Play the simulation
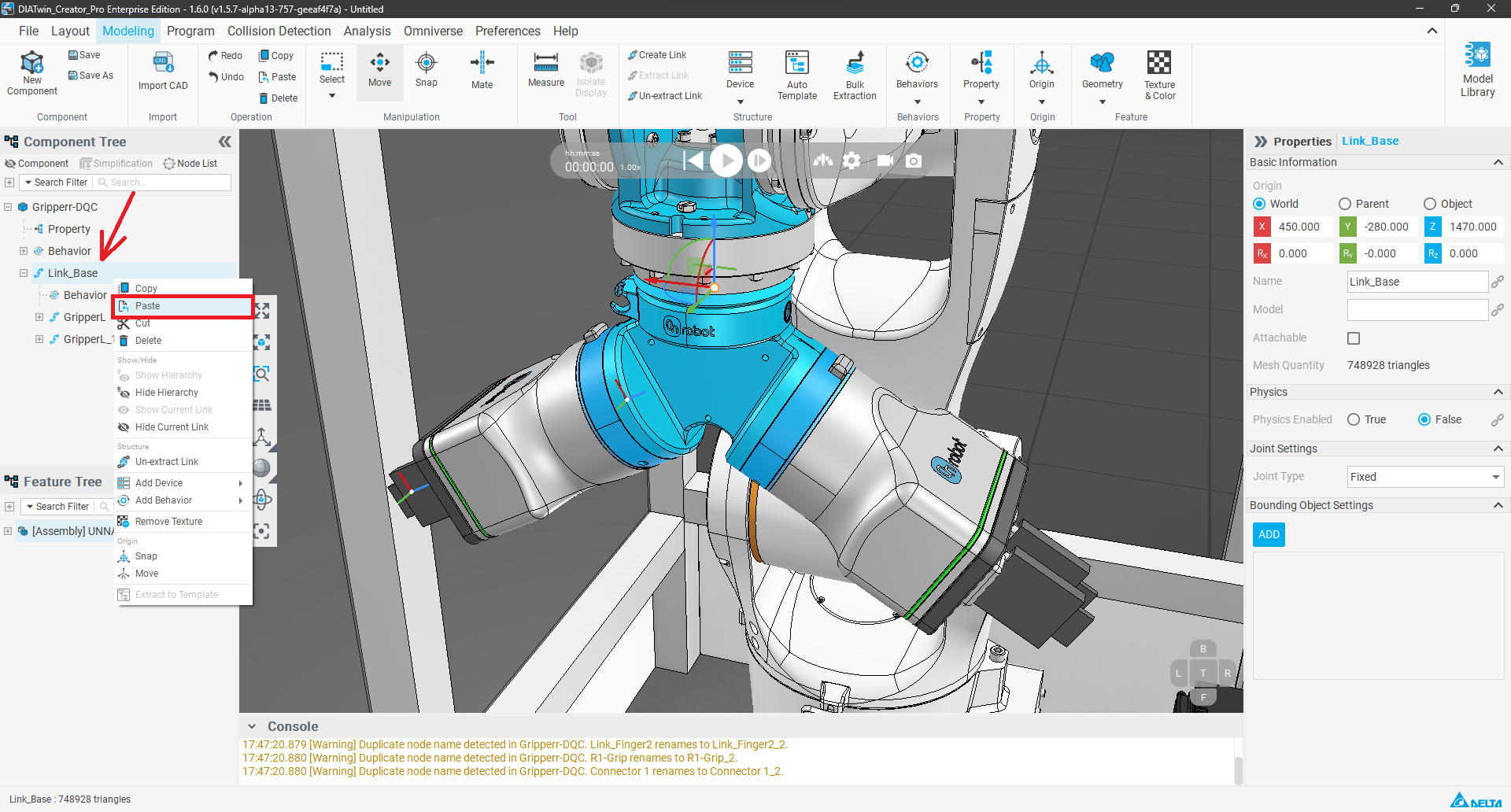The image size is (1511, 812). point(726,161)
